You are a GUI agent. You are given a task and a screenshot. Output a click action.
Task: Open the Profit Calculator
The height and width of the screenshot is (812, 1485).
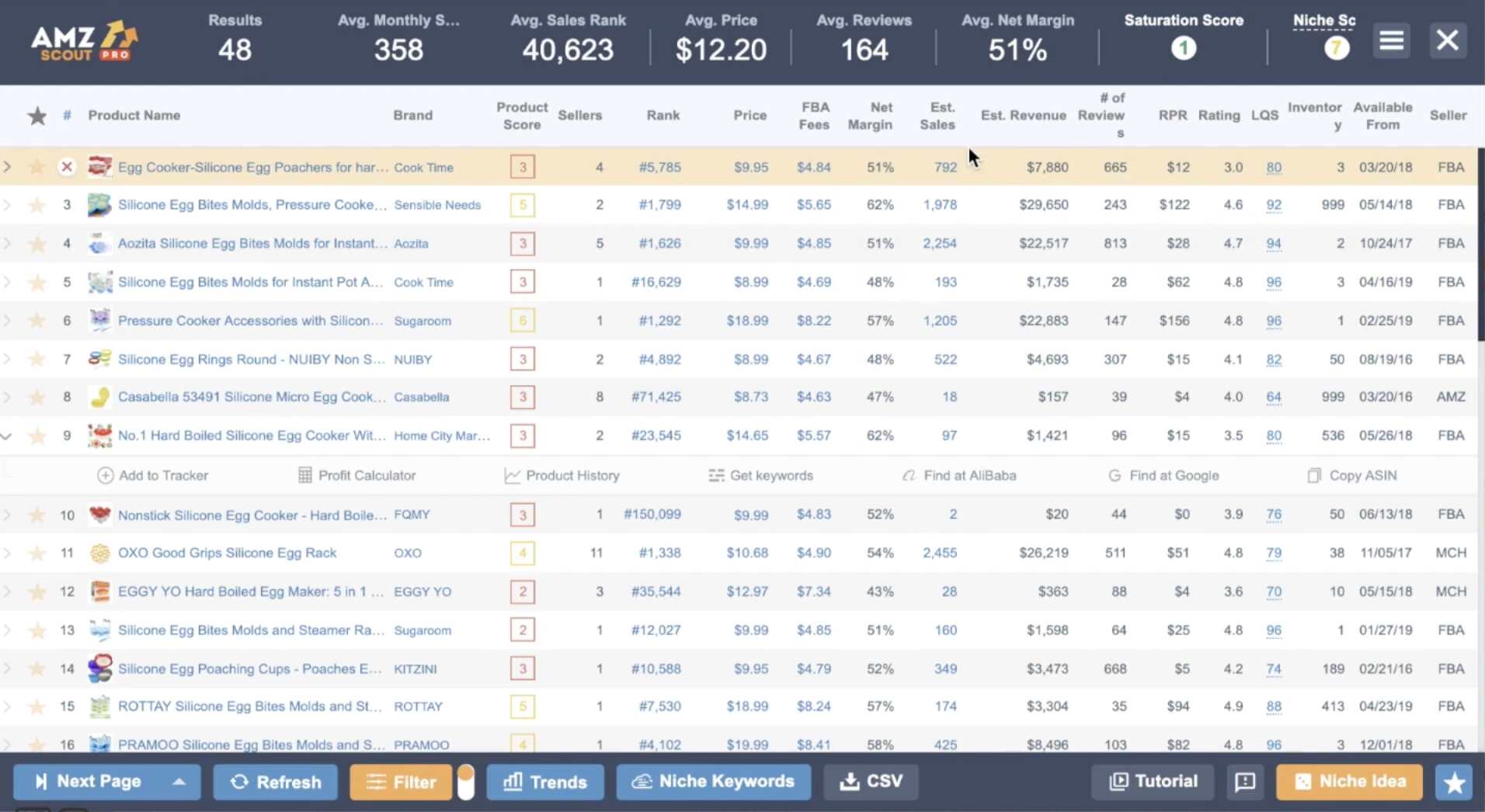357,475
